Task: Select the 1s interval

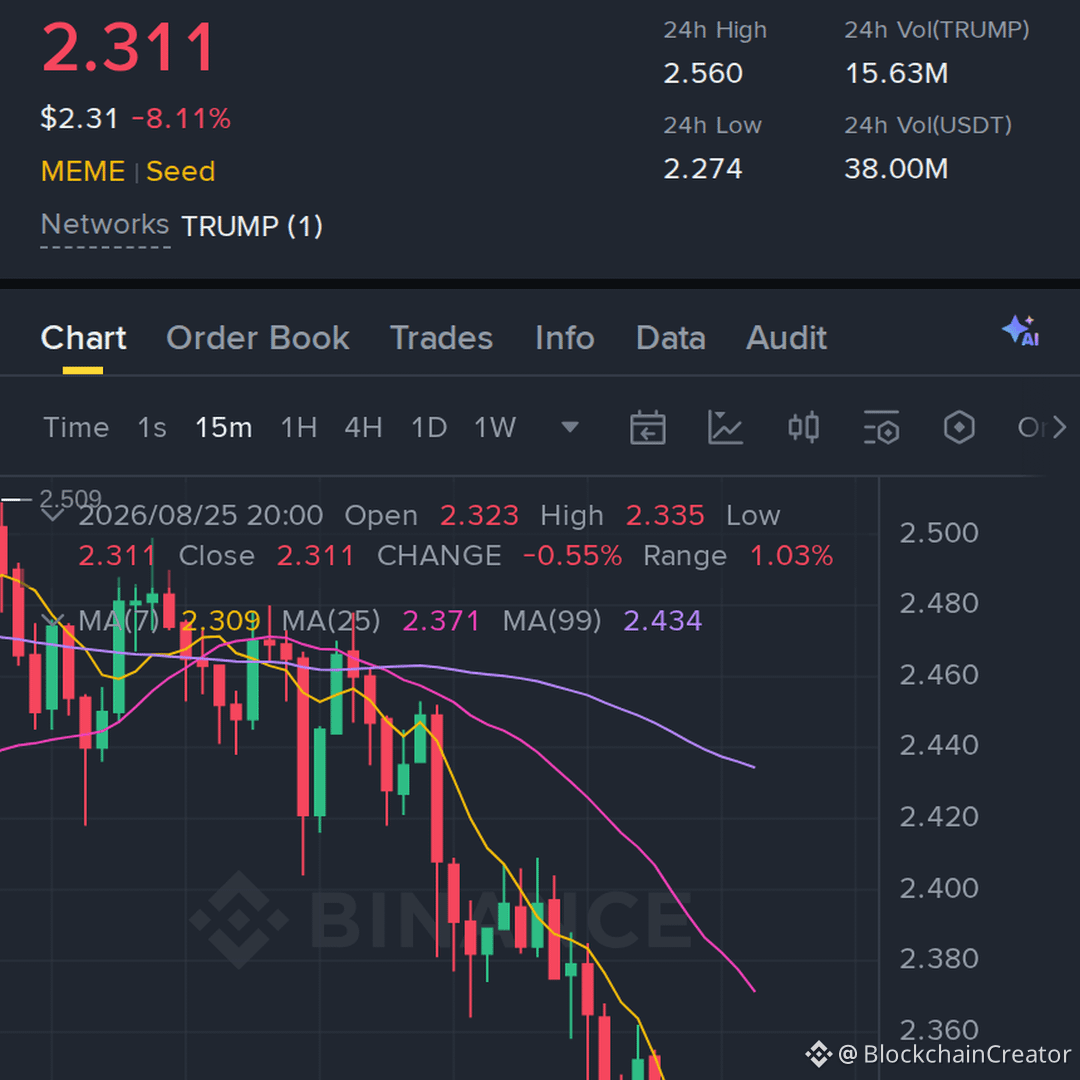Action: coord(152,428)
